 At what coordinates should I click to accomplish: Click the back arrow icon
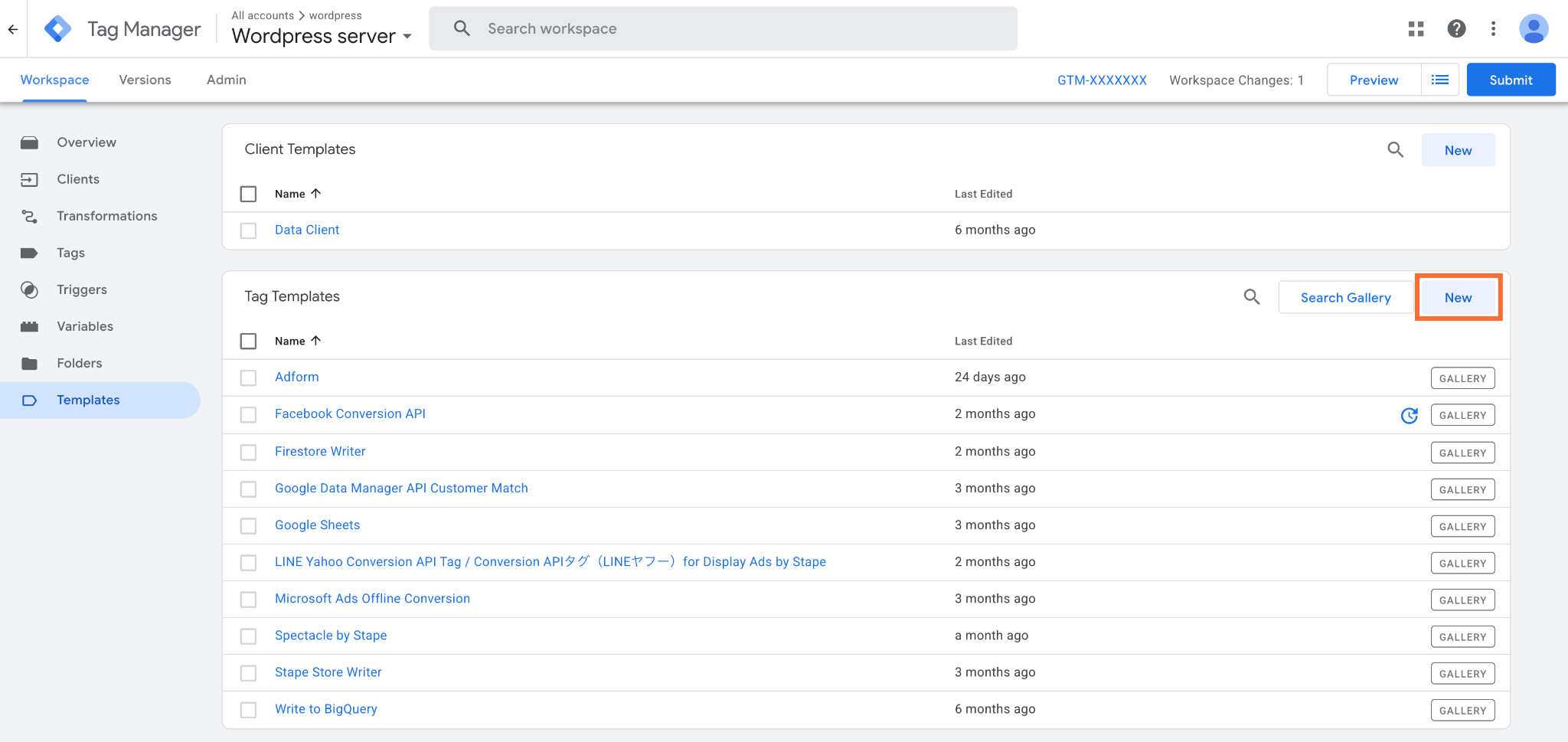coord(13,29)
